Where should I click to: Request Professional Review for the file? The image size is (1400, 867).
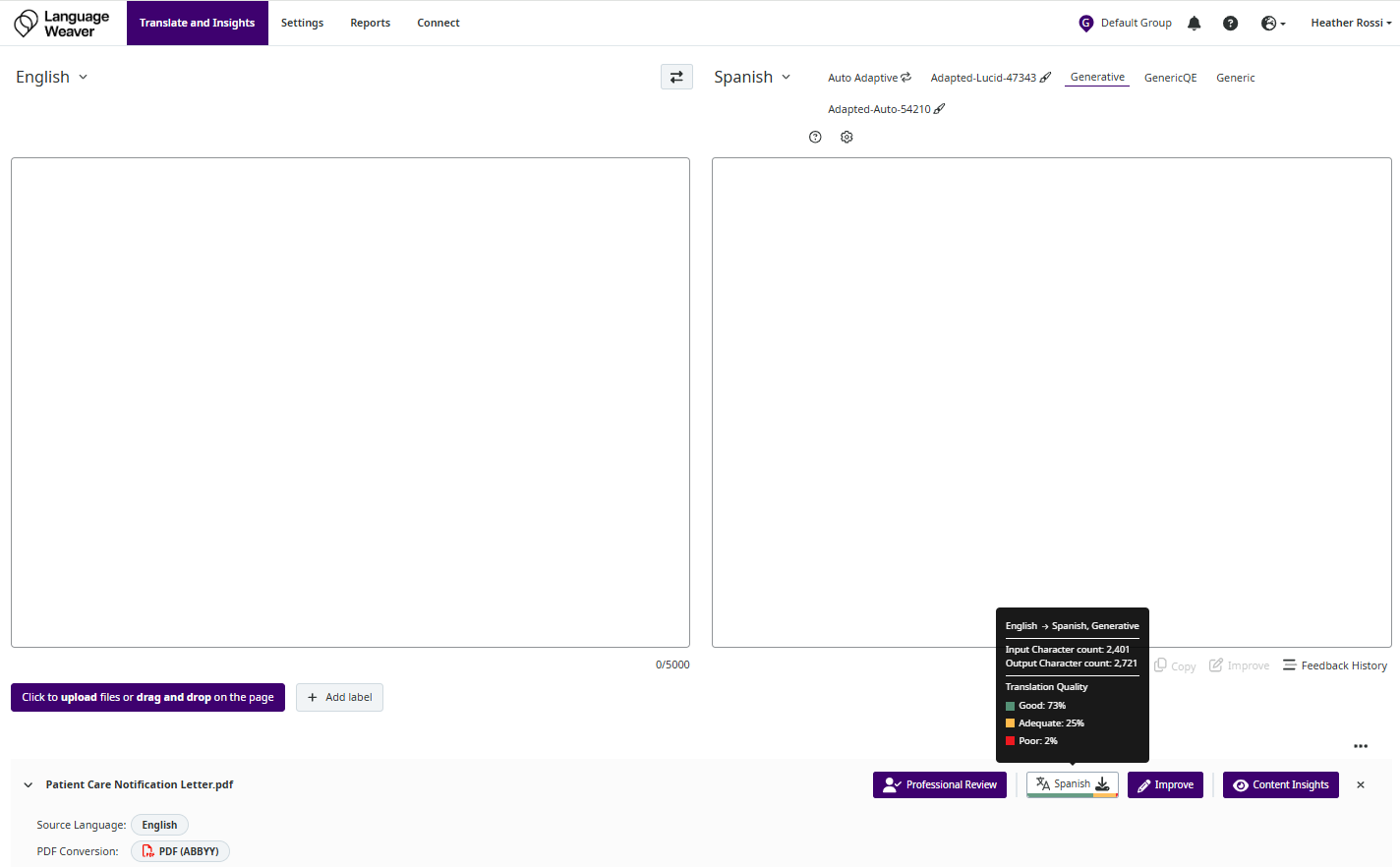(940, 784)
